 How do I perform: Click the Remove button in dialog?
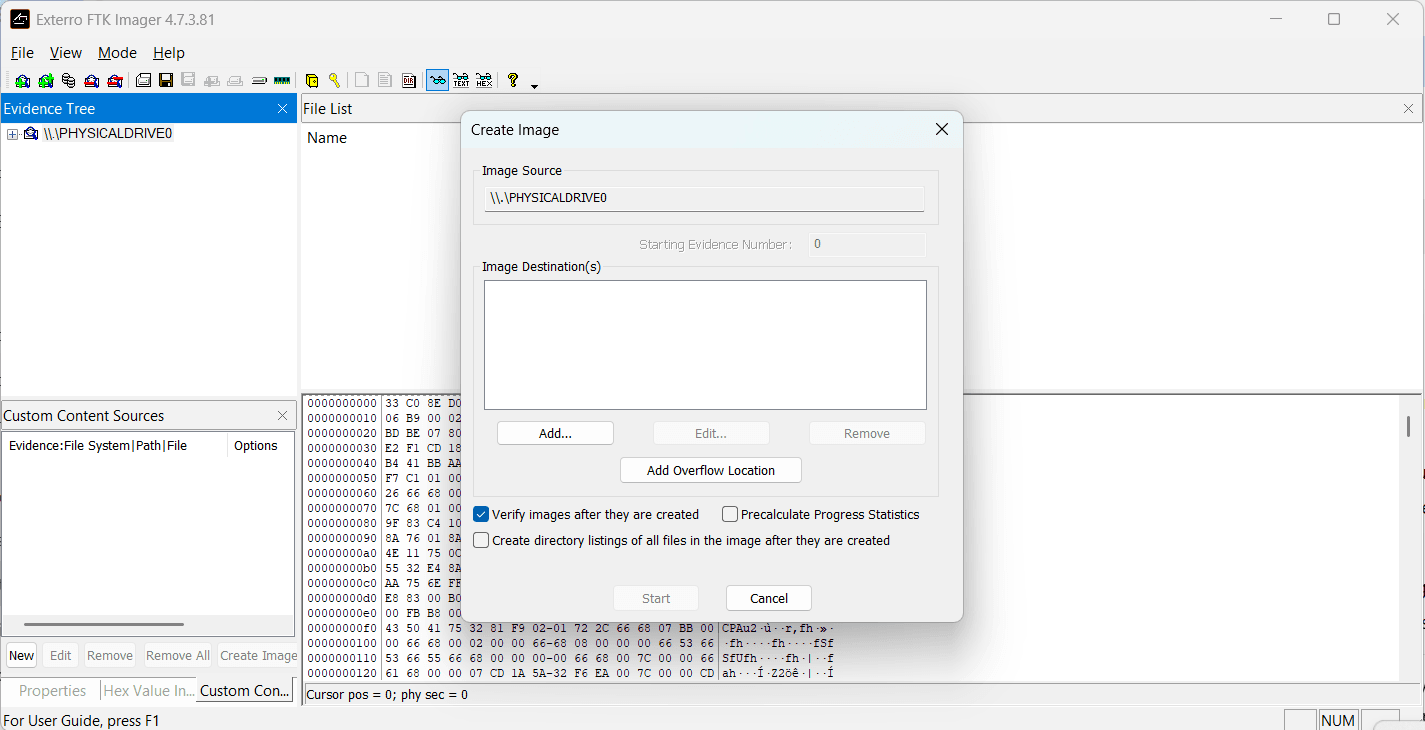(x=867, y=433)
